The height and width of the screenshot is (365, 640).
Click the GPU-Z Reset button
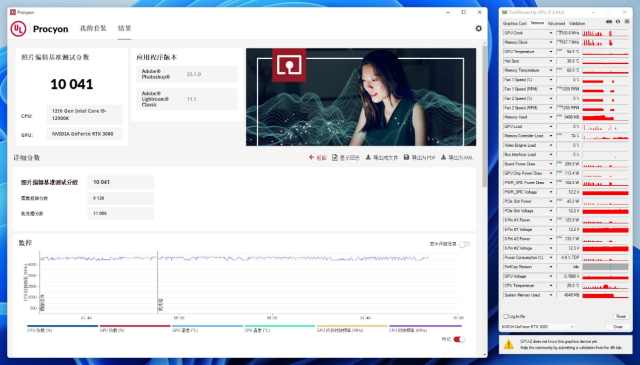coord(620,316)
